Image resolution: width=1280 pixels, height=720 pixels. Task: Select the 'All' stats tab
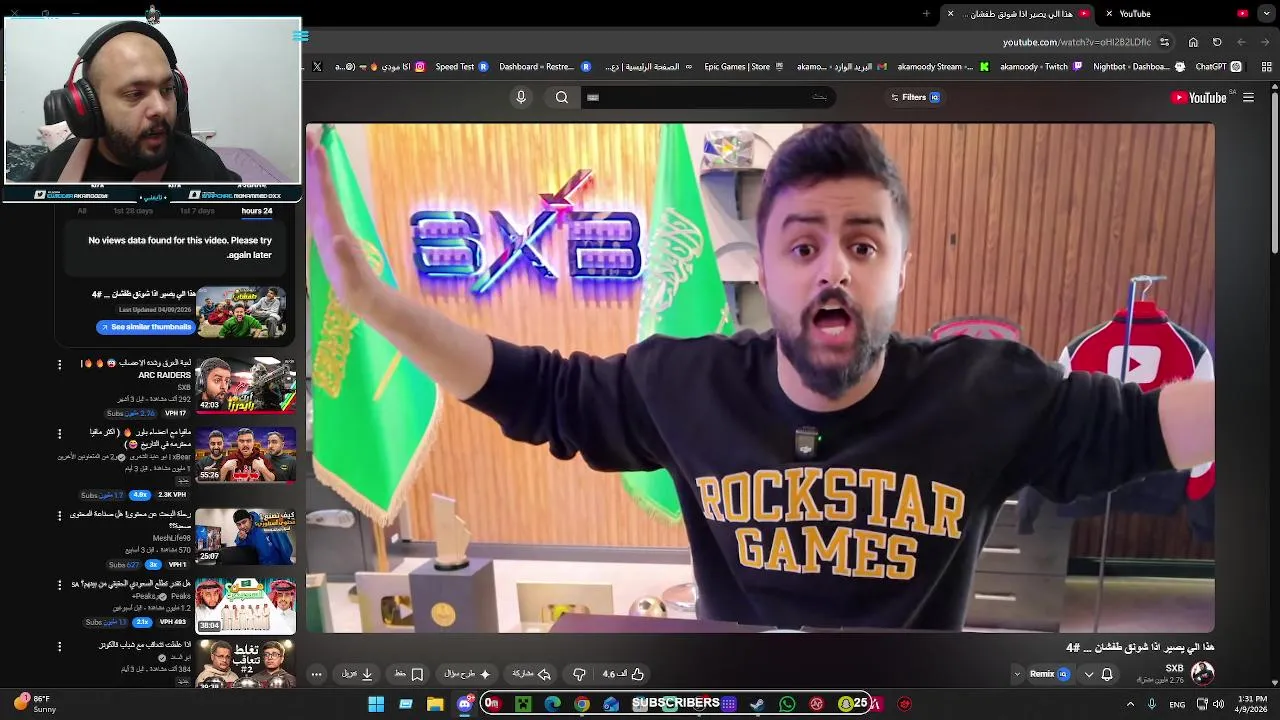(x=82, y=211)
